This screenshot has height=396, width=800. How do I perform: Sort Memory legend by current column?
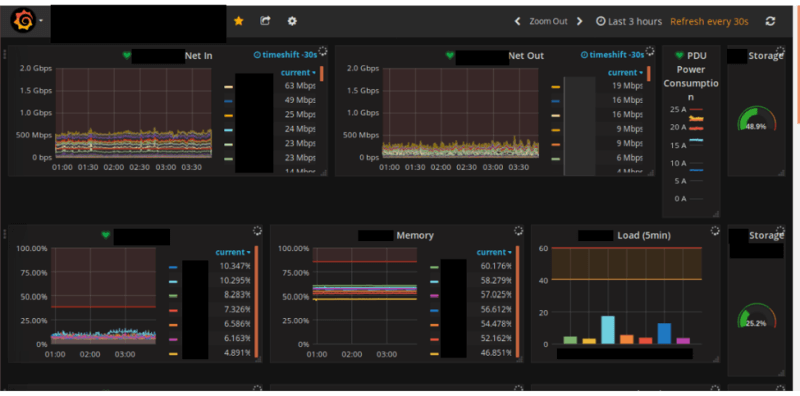[x=494, y=252]
